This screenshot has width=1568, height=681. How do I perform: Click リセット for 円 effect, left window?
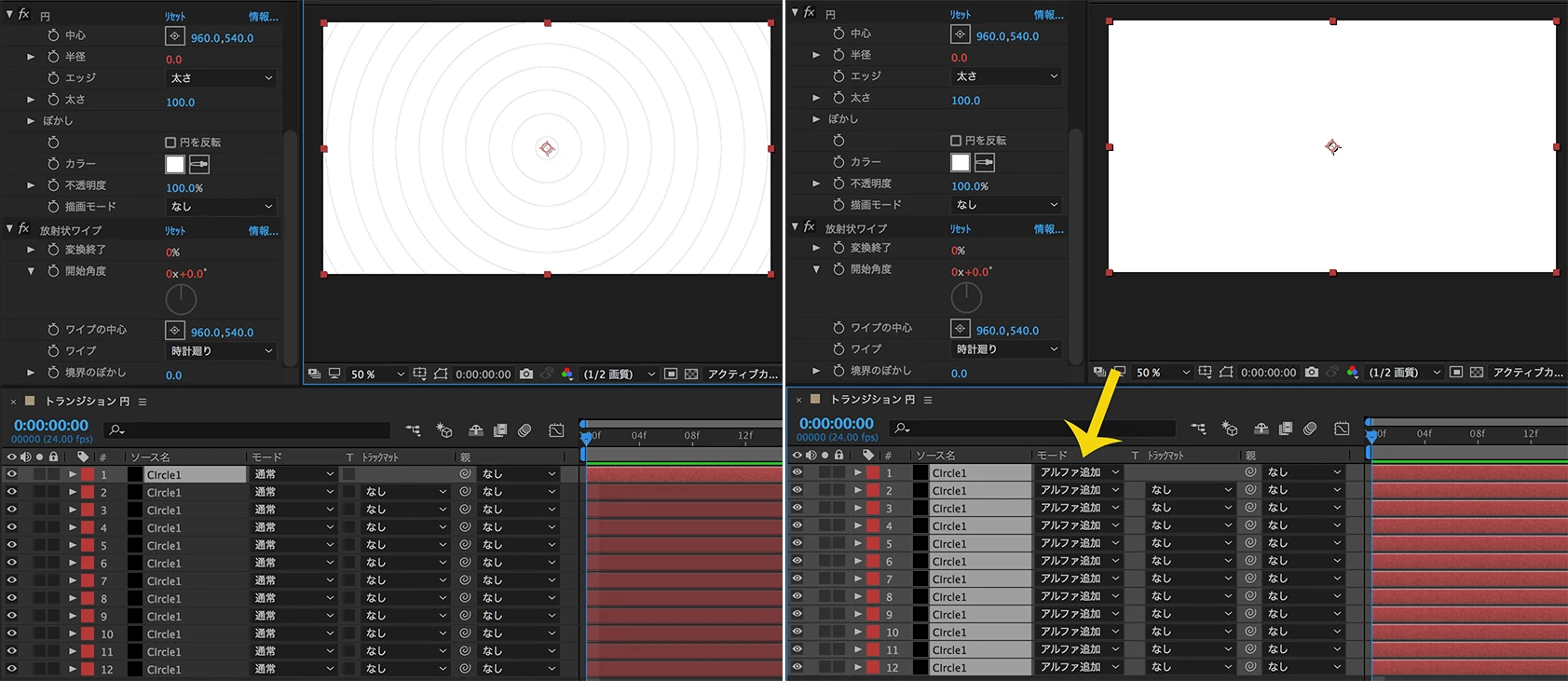175,17
